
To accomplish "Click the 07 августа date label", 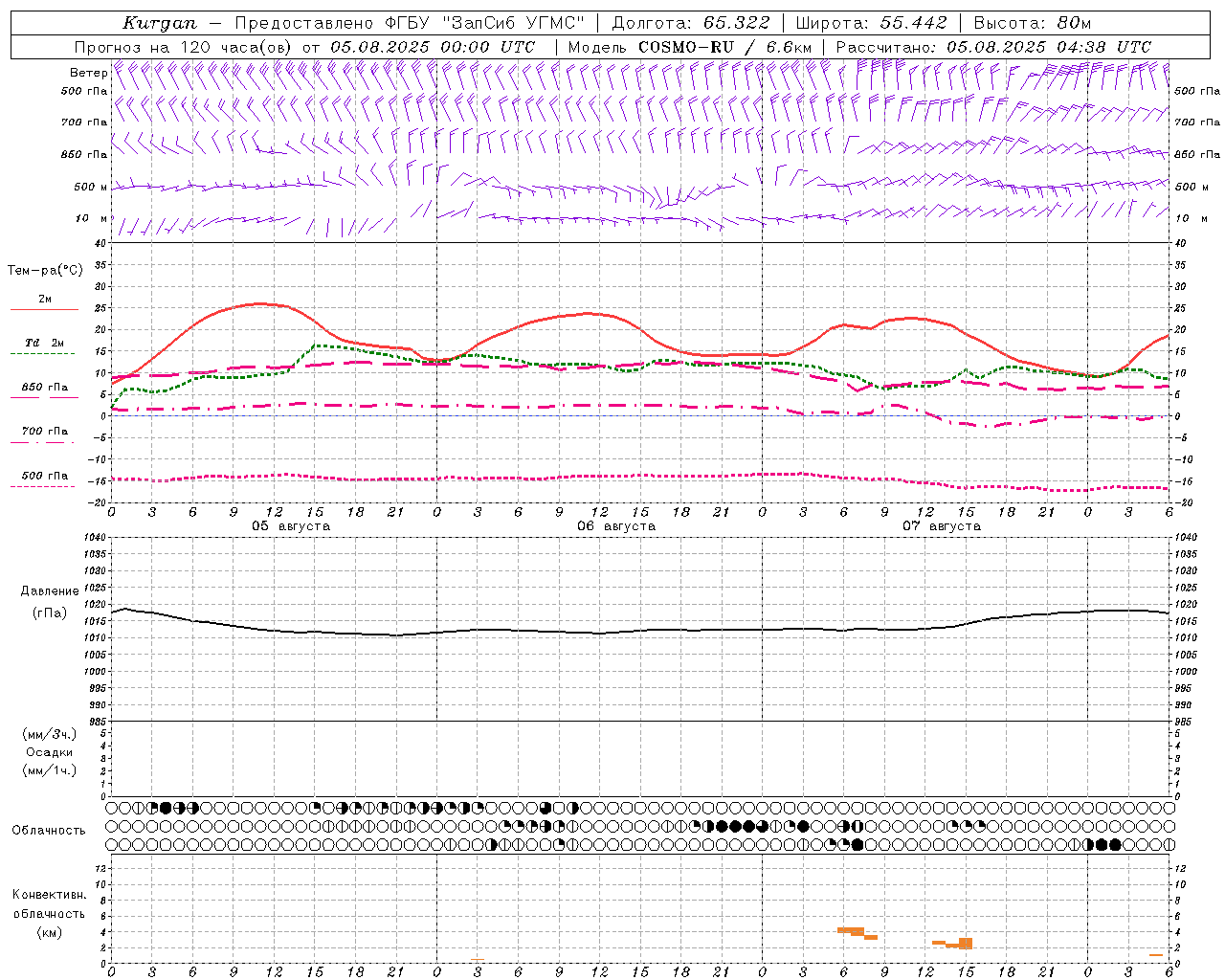I will [x=942, y=526].
